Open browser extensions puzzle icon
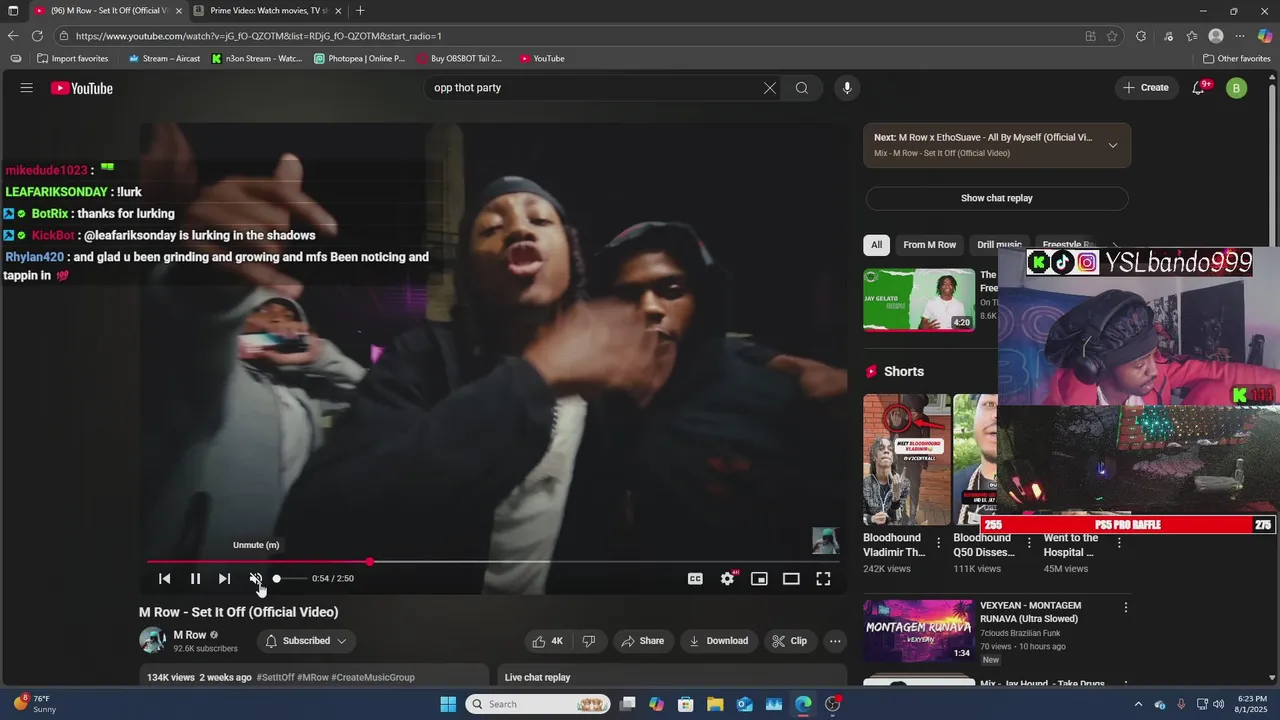Screen dimensions: 1280x720 click(1141, 36)
